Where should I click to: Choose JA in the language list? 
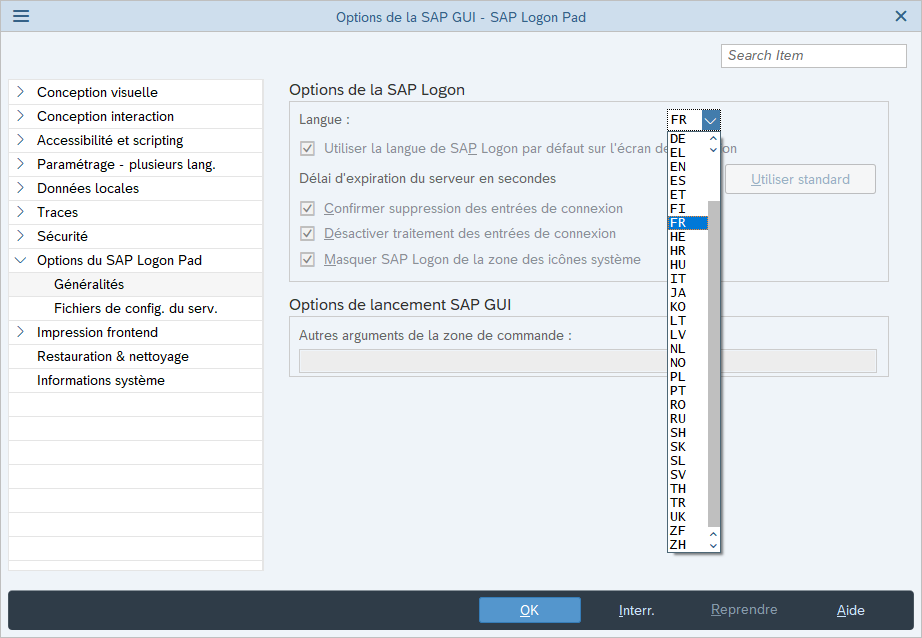coord(688,293)
